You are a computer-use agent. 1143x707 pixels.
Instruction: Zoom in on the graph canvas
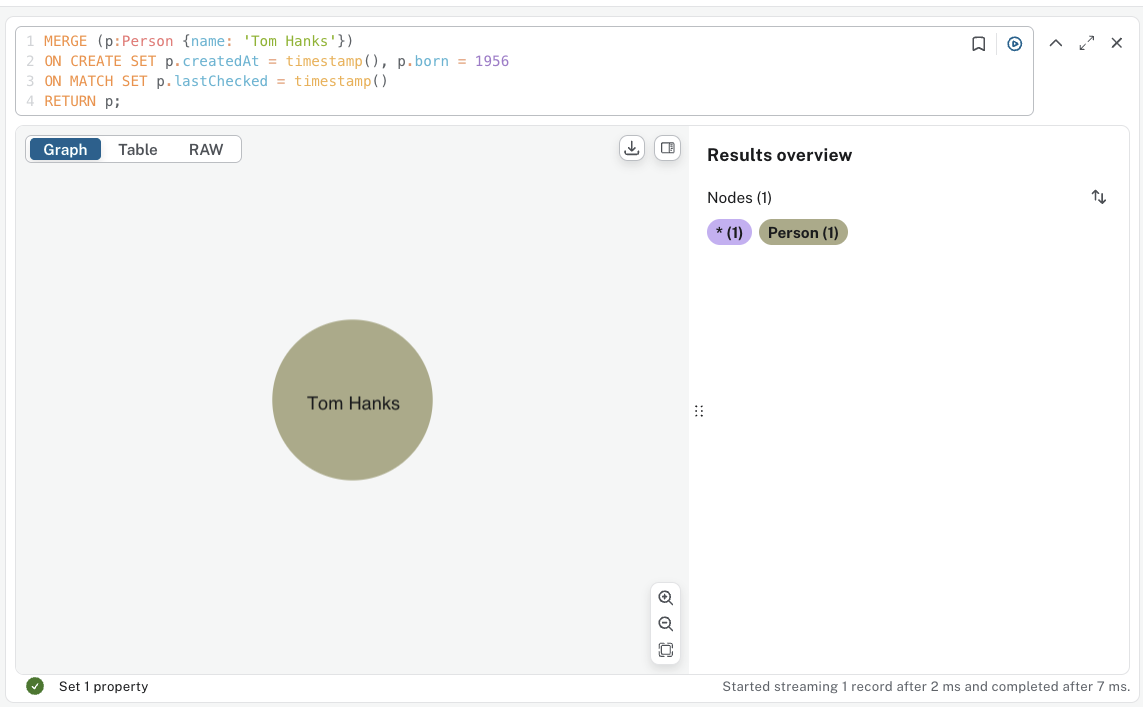[x=665, y=597]
